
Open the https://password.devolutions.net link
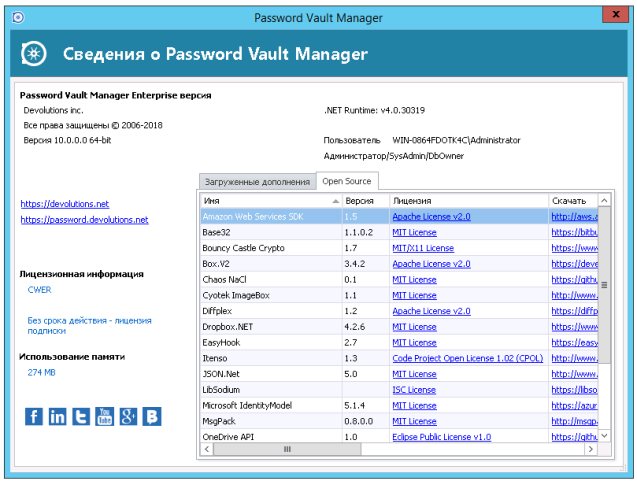84,219
